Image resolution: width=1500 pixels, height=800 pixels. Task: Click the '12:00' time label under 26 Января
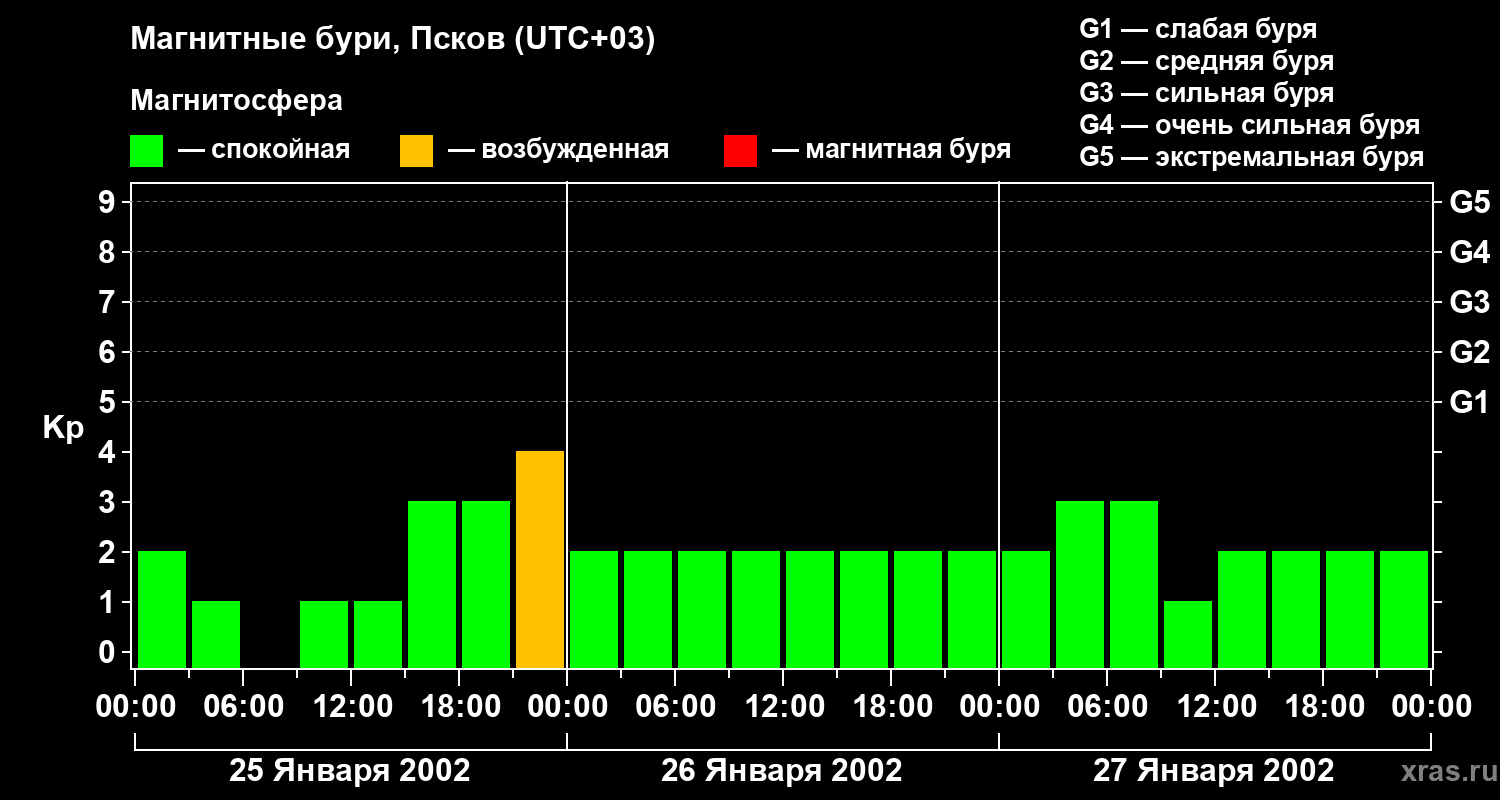click(x=783, y=708)
